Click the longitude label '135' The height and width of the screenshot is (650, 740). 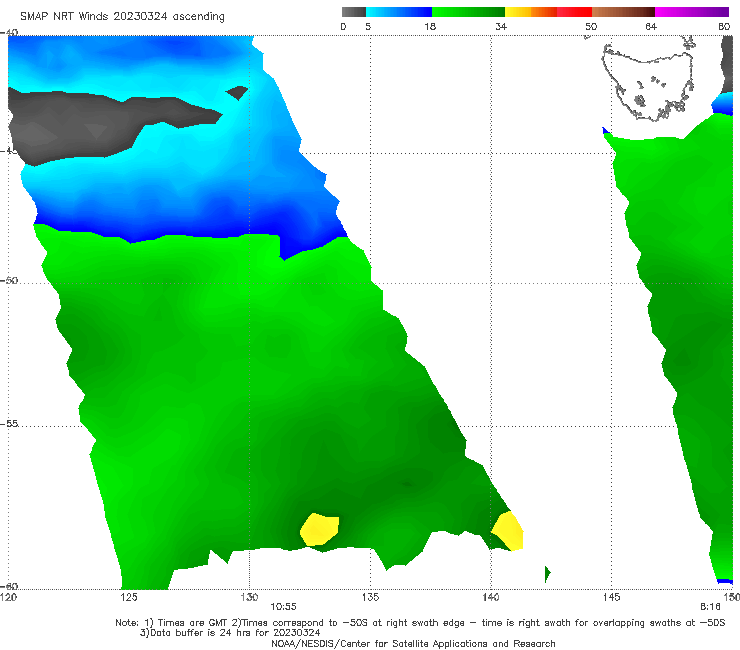coord(370,598)
